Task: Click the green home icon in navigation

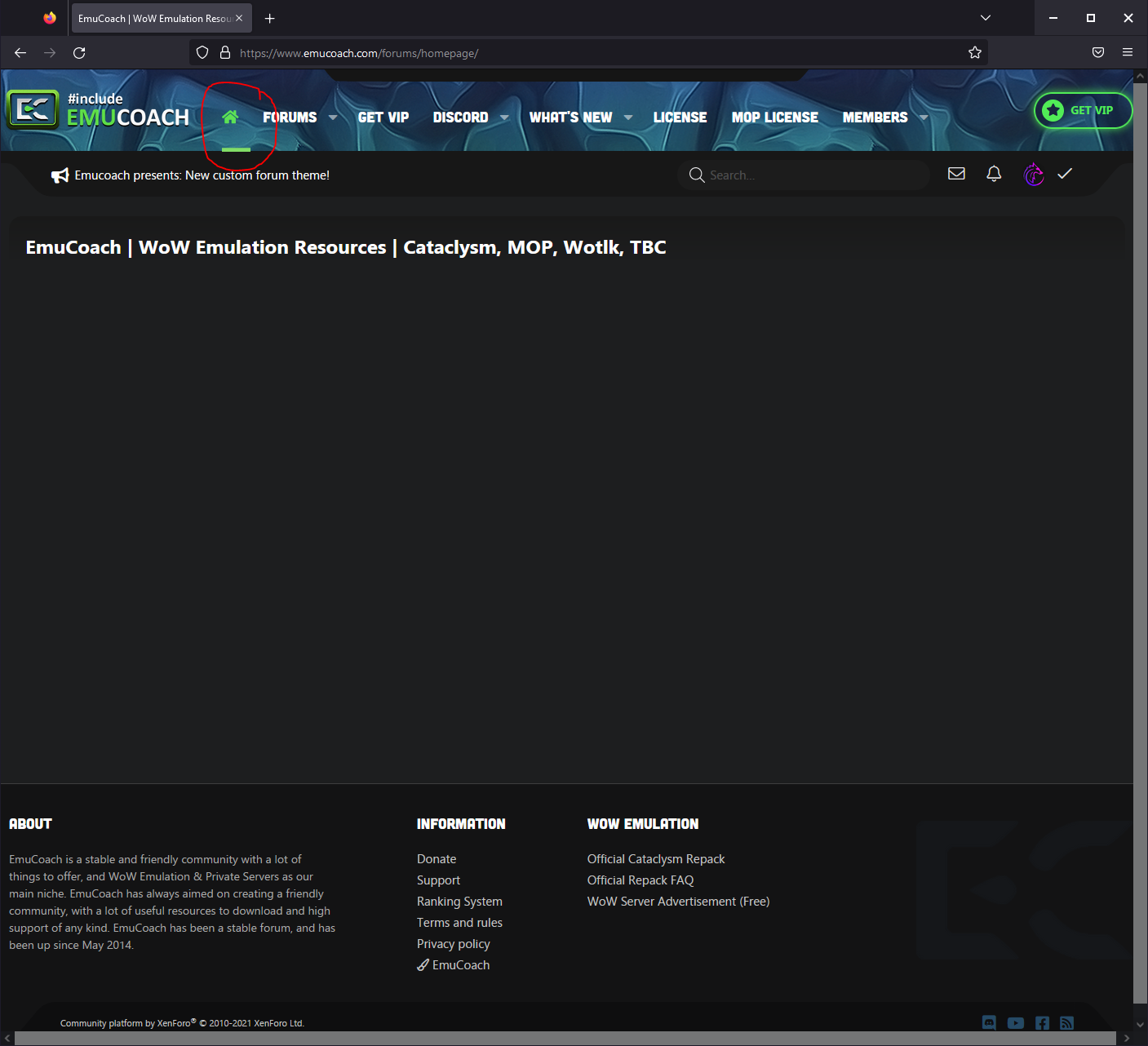Action: click(x=230, y=117)
